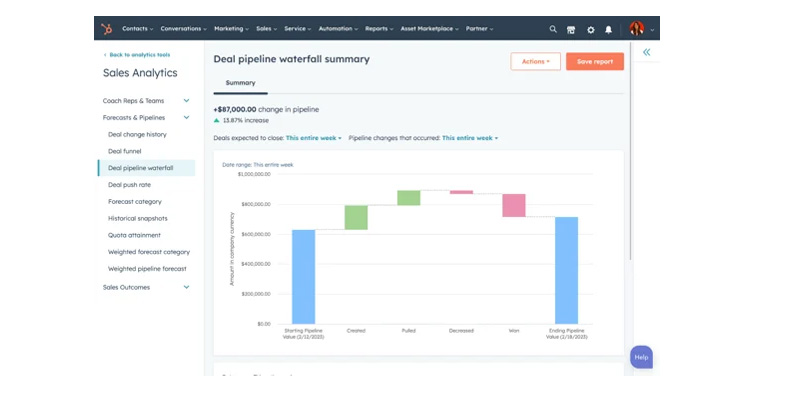Open the Help chat widget

point(641,357)
